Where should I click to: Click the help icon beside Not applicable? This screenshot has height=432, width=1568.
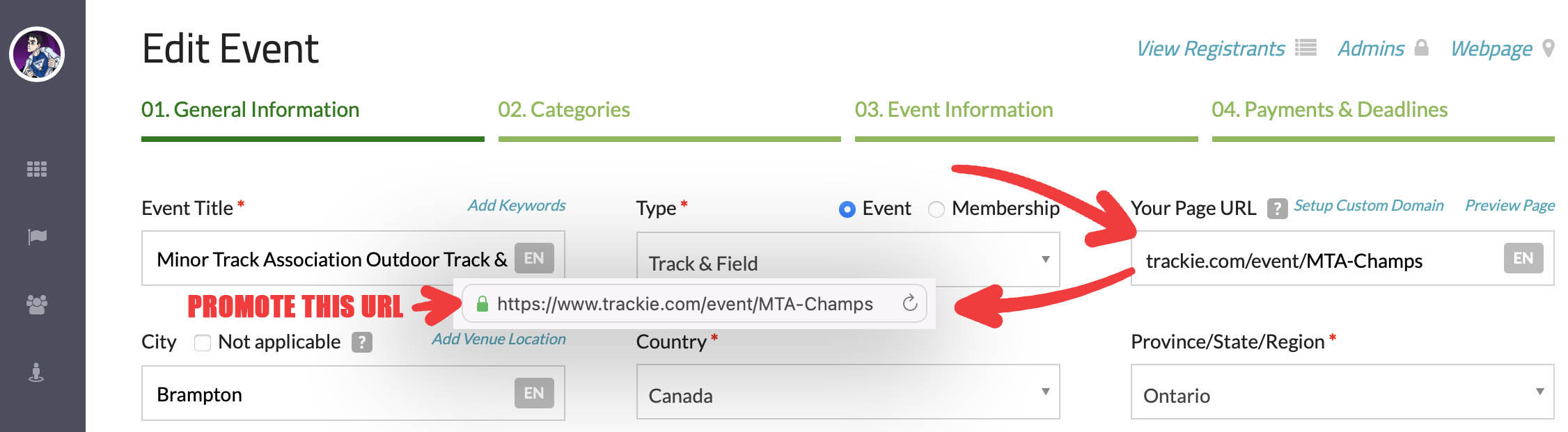[x=361, y=342]
